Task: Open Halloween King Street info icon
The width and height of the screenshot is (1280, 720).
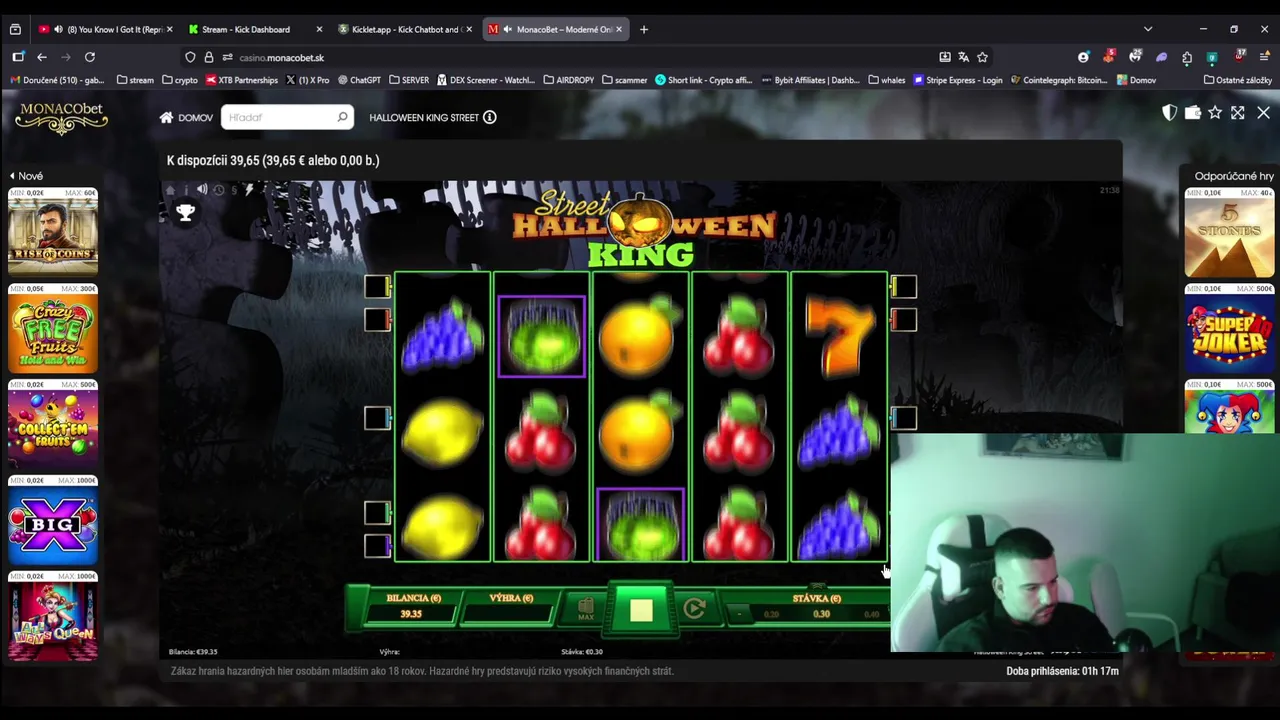Action: 490,117
